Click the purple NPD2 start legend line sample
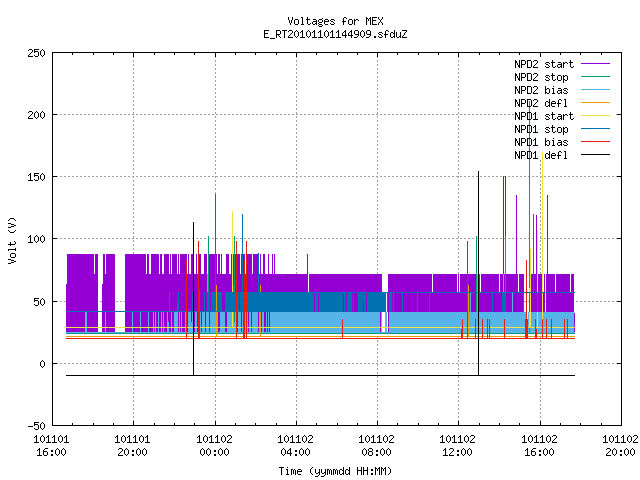Viewport: 640px width, 480px height. (596, 64)
